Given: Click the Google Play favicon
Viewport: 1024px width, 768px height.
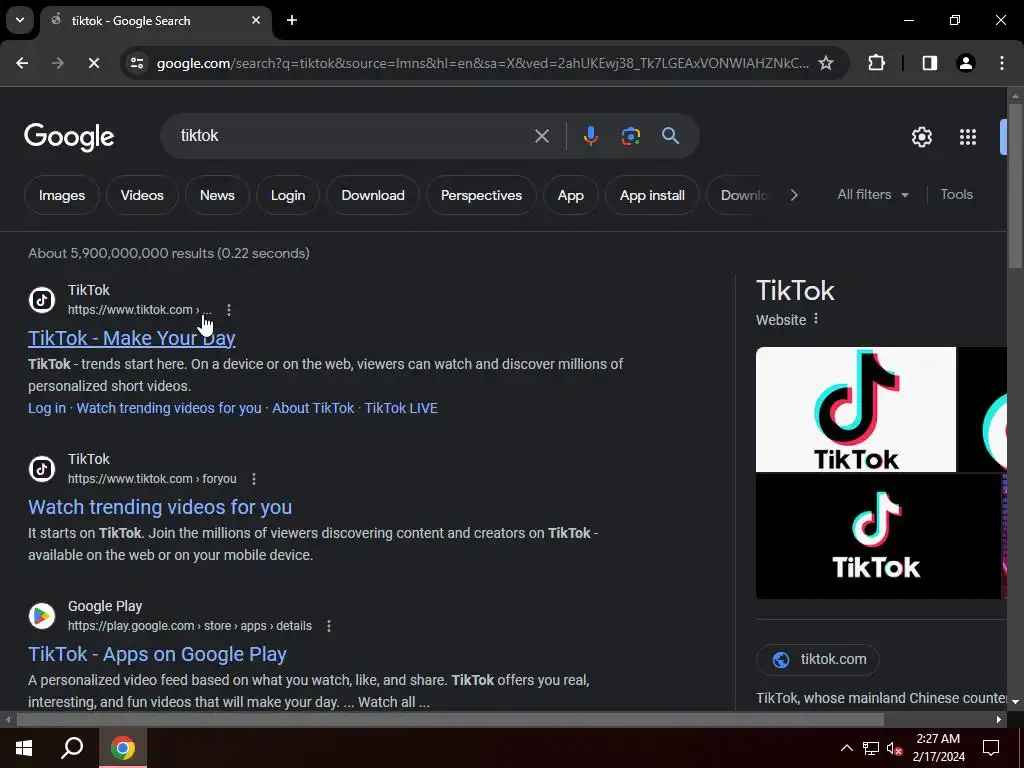Looking at the screenshot, I should point(42,616).
